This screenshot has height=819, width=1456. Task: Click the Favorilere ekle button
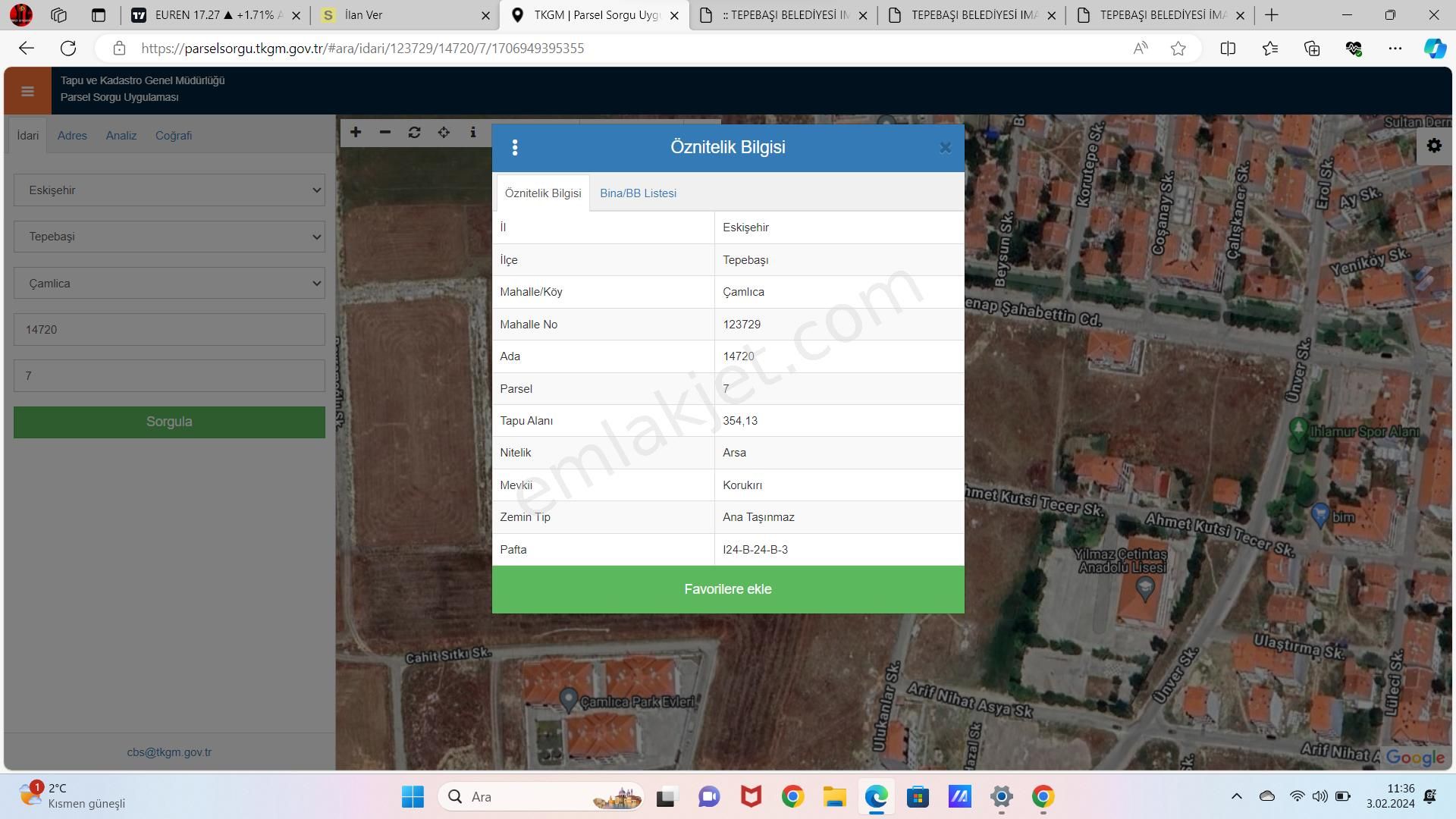click(x=728, y=589)
